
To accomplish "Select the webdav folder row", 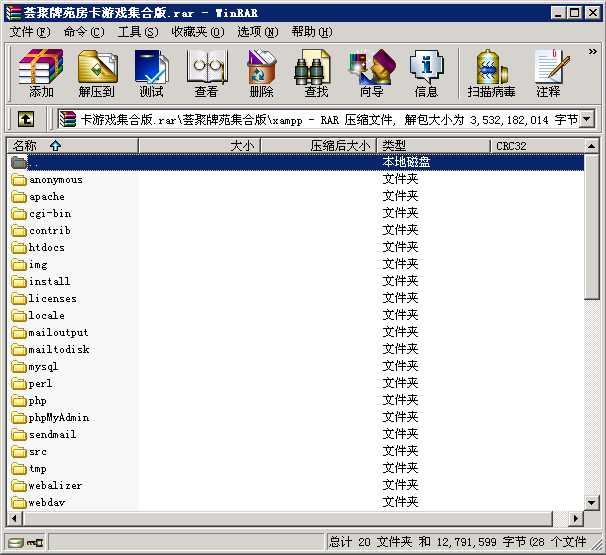I will tap(296, 502).
